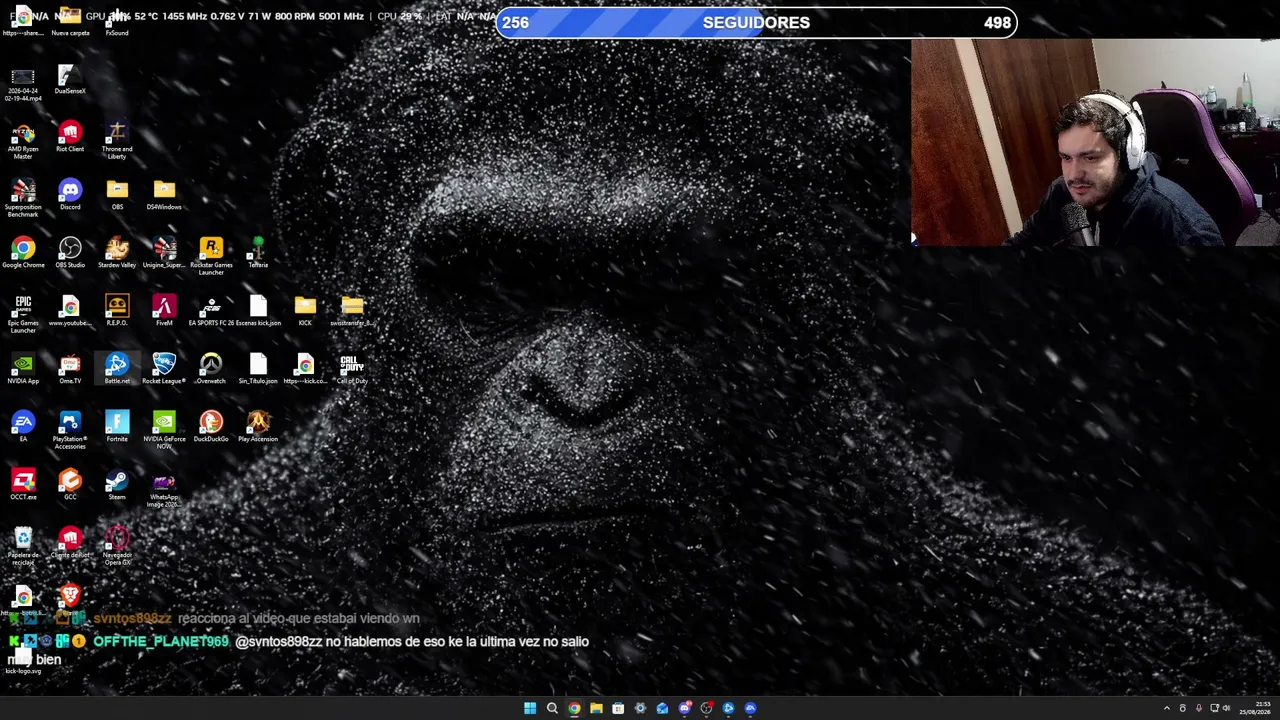Select the OCCT.exe desktop icon
This screenshot has width=1280, height=720.
[23, 485]
